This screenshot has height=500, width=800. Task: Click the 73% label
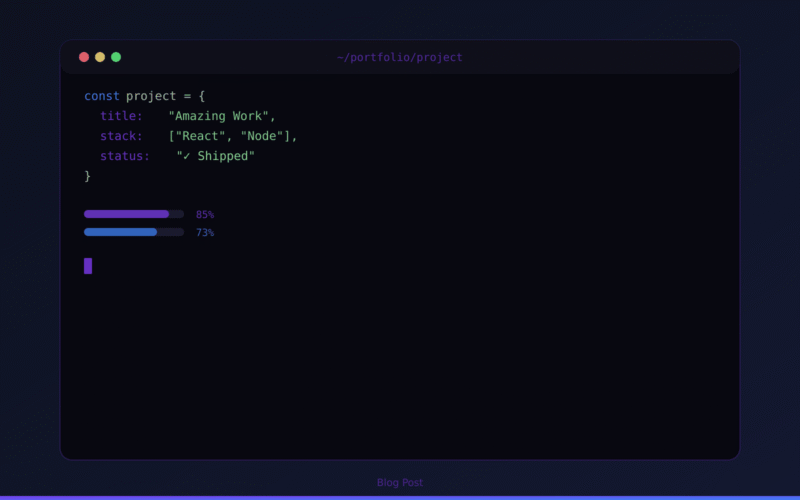tap(205, 233)
